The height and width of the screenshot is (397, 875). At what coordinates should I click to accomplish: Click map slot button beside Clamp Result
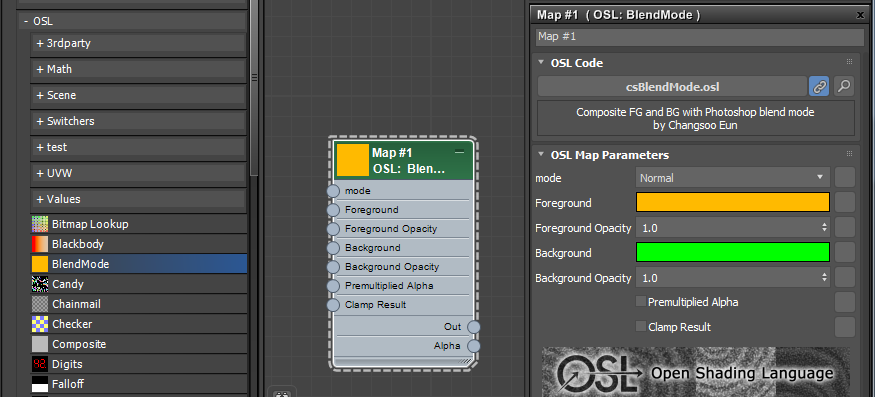(845, 327)
